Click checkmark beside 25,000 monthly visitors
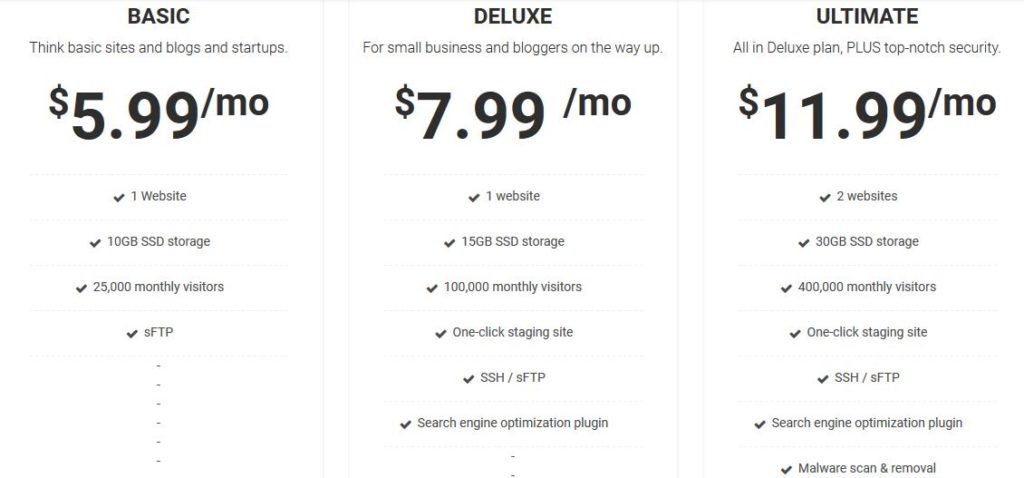Viewport: 1024px width, 478px height. pos(82,288)
